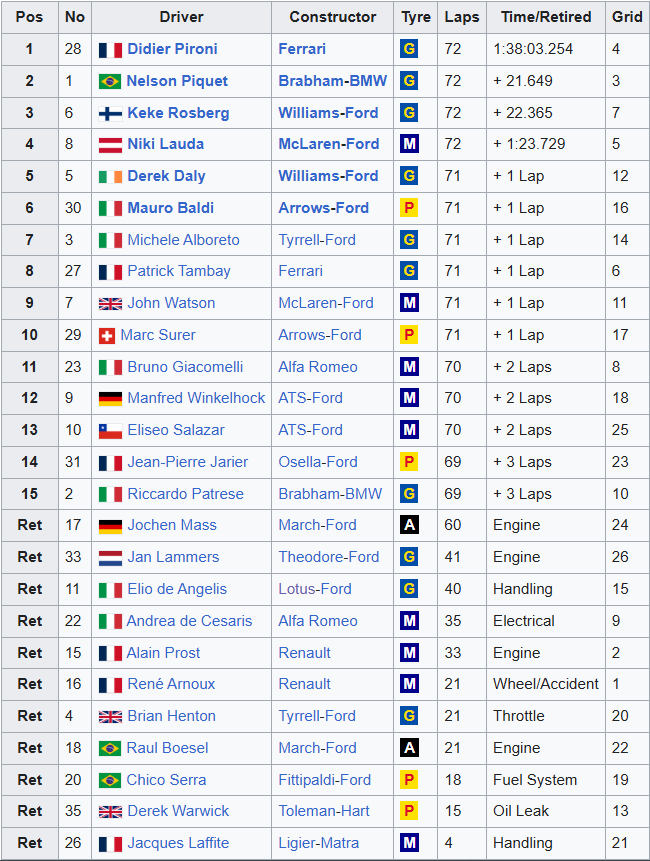Open the Jacques Laffite link
650x861 pixels.
(178, 842)
